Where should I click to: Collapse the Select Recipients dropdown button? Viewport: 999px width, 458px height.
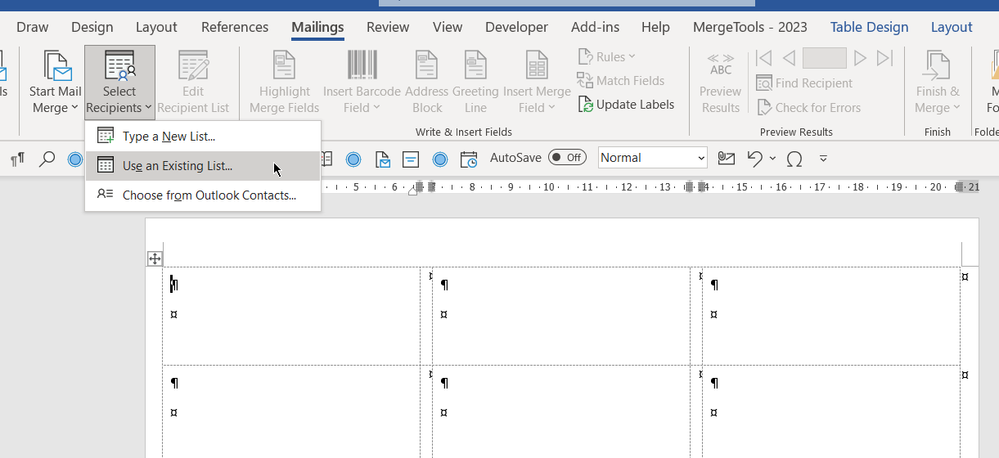tap(119, 83)
